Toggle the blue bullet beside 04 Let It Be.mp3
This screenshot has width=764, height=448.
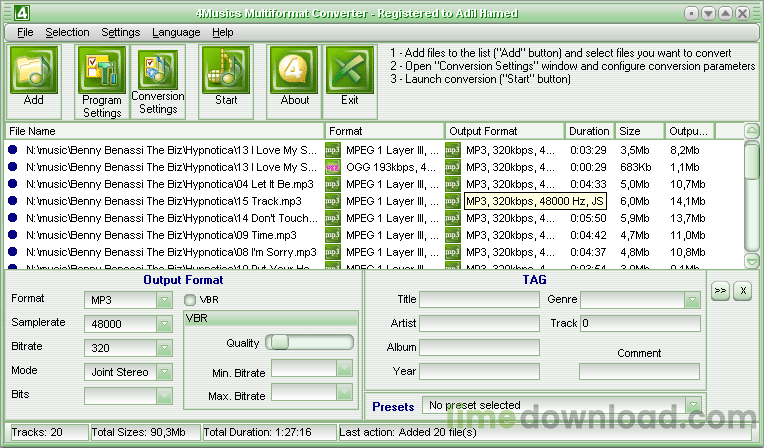tap(13, 184)
